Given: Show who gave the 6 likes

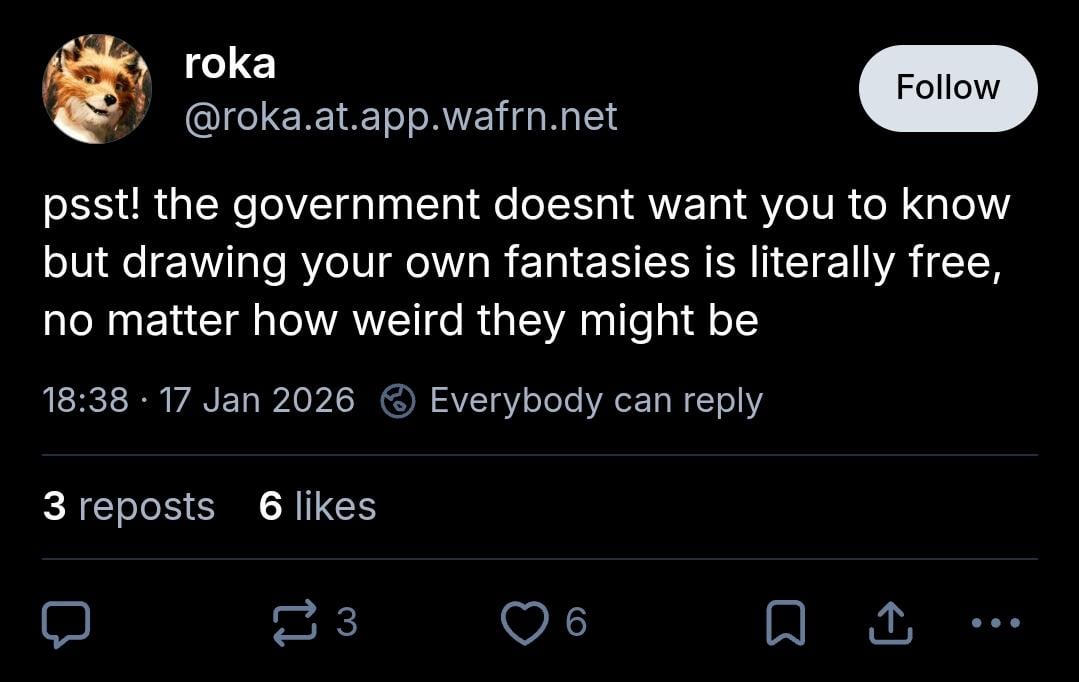Looking at the screenshot, I should 317,507.
